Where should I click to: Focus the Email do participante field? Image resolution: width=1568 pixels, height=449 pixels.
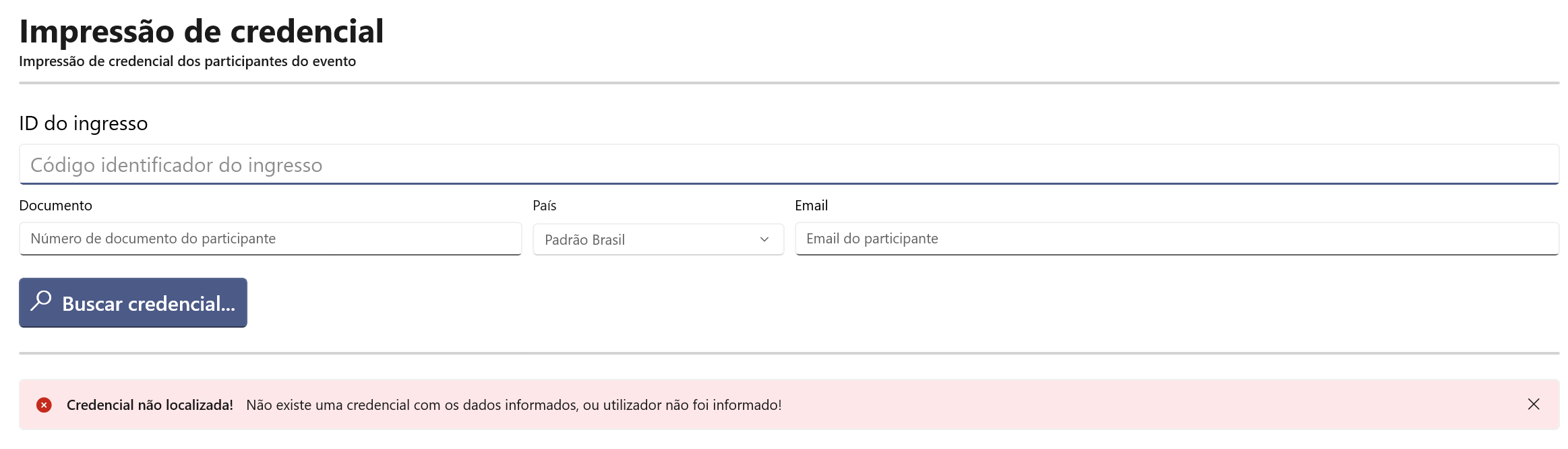1177,239
